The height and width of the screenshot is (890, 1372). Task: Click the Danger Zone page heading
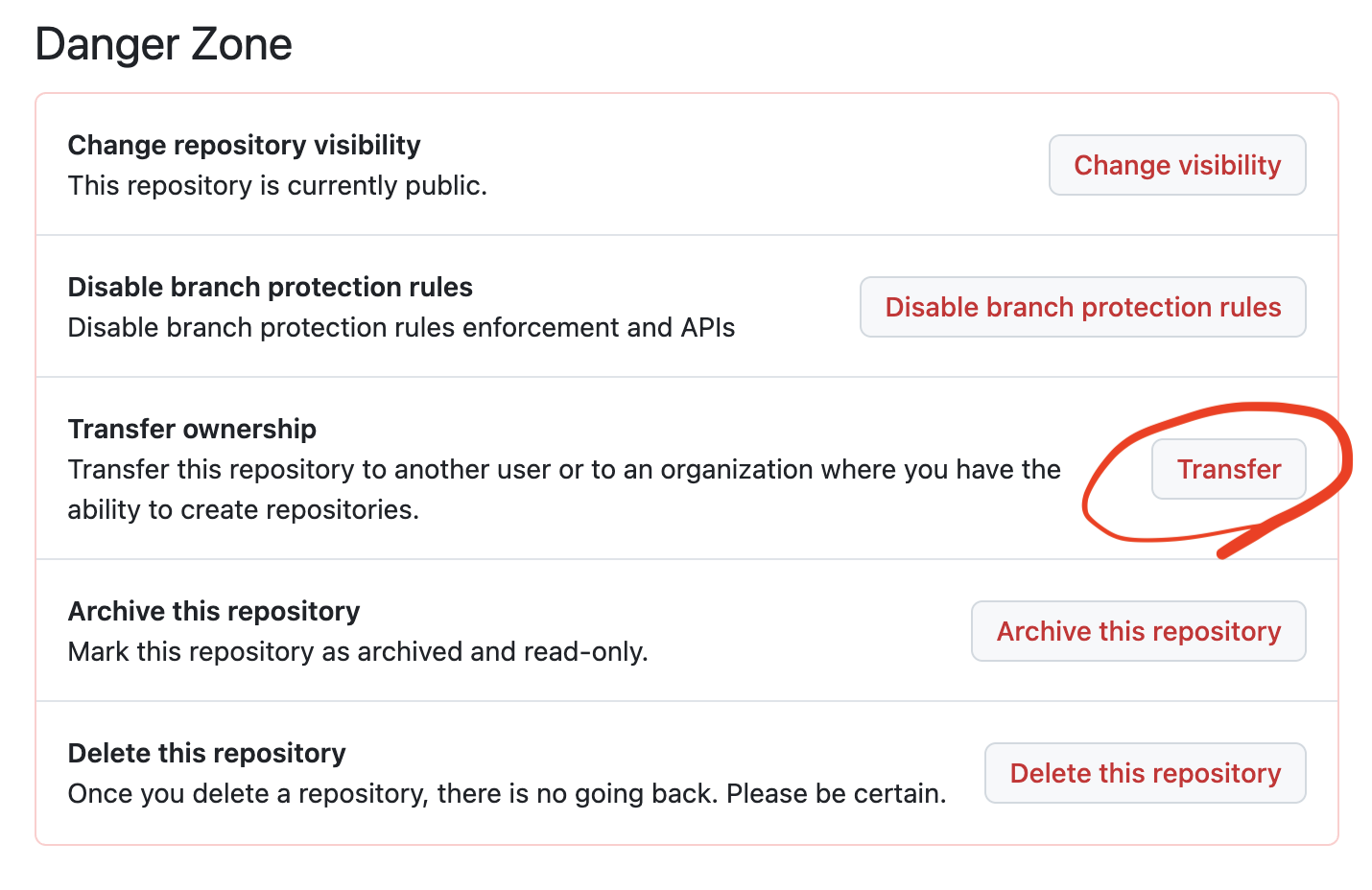163,44
